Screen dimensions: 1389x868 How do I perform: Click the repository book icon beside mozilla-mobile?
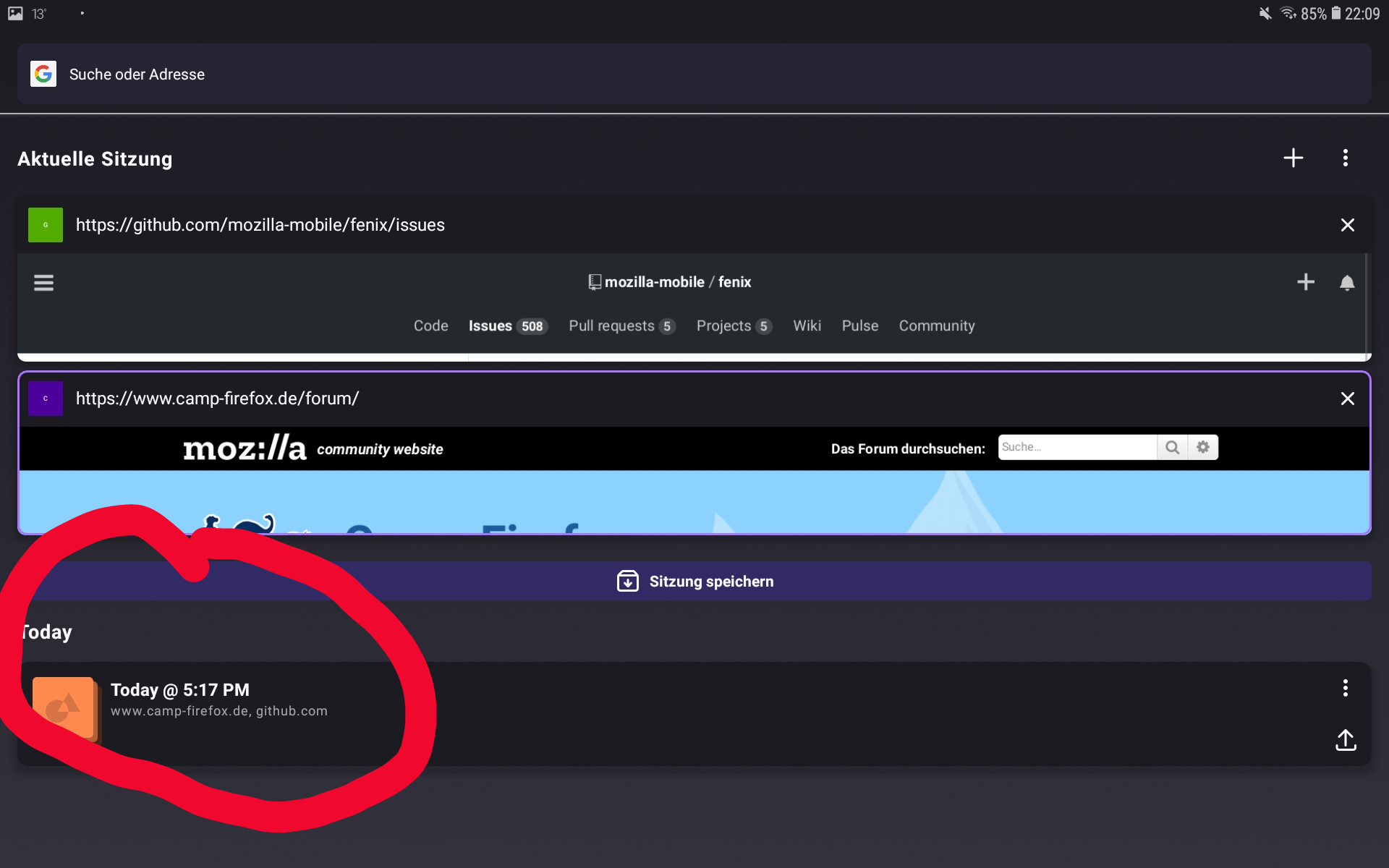point(595,282)
